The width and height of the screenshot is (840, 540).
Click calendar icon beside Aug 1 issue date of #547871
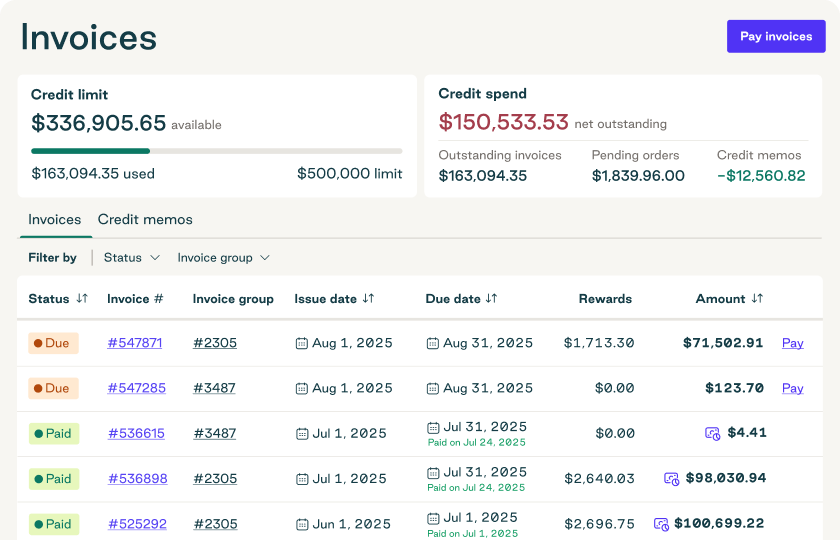[x=302, y=343]
